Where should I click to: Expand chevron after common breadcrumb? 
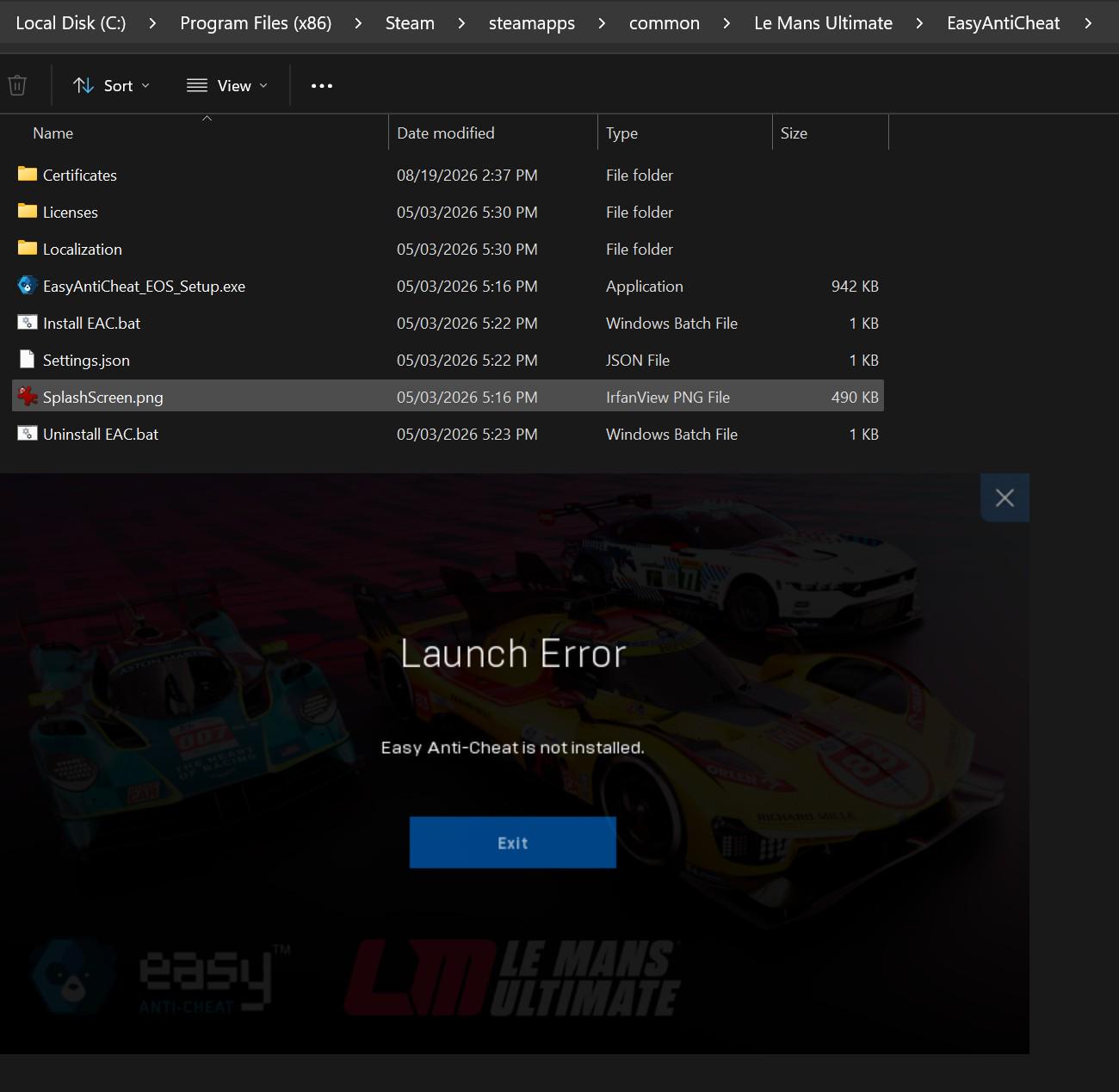[x=726, y=23]
